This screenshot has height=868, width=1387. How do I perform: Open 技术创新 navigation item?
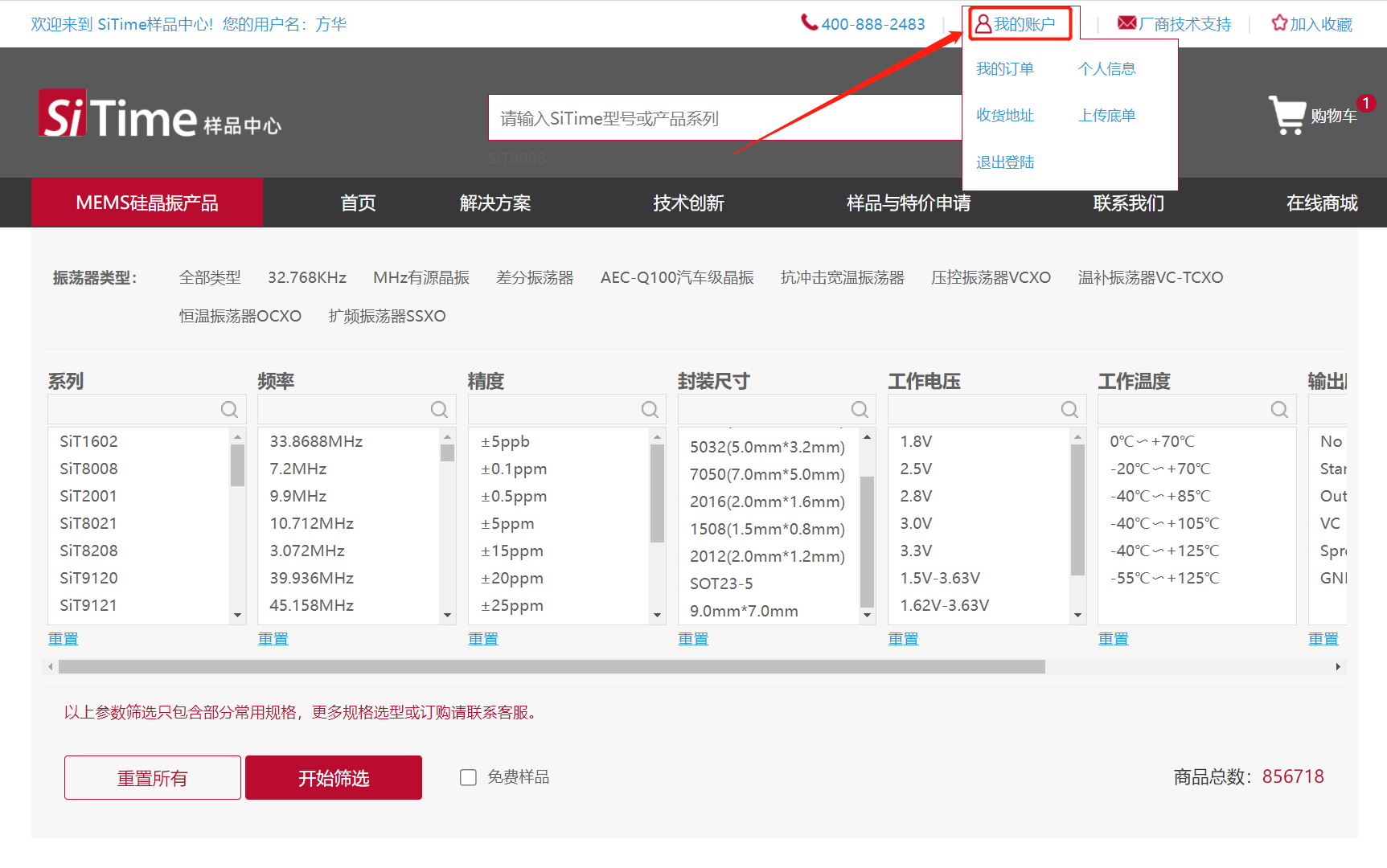(x=688, y=203)
